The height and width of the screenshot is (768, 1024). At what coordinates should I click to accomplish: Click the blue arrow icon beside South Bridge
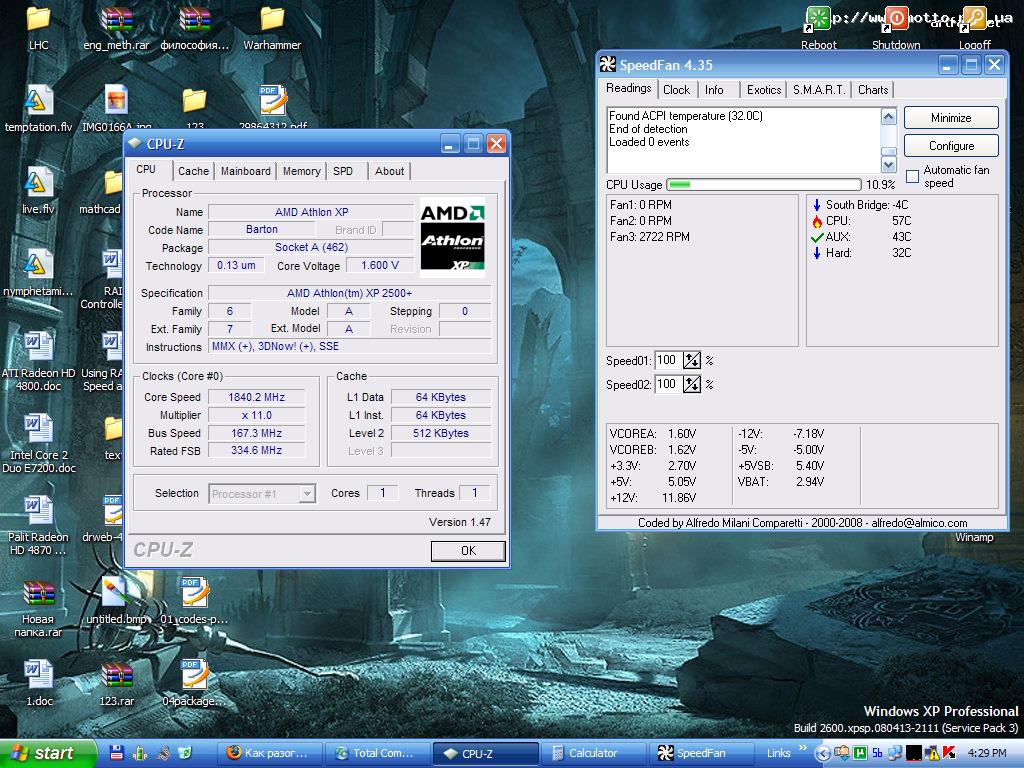tap(817, 205)
